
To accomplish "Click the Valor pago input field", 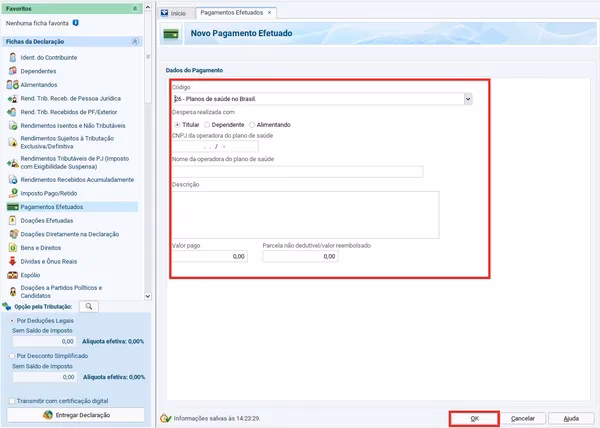I will [210, 257].
